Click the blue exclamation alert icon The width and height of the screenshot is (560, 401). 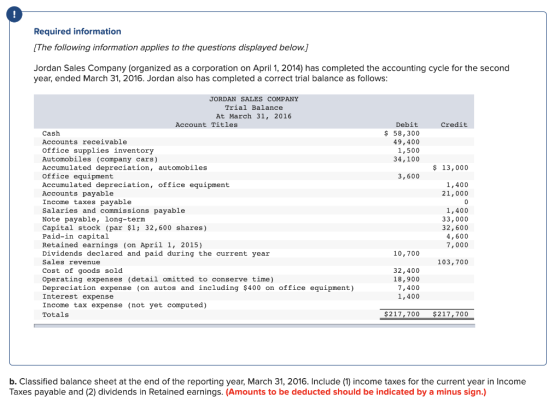pyautogui.click(x=14, y=15)
